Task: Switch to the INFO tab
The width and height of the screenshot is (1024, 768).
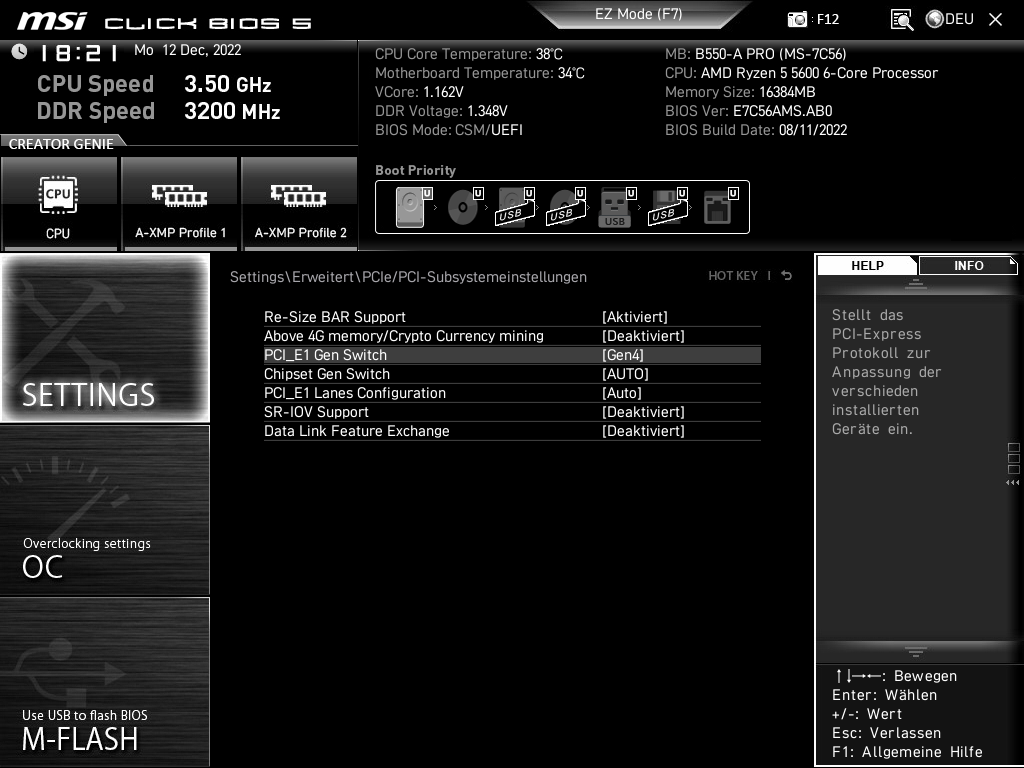Action: pyautogui.click(x=968, y=265)
